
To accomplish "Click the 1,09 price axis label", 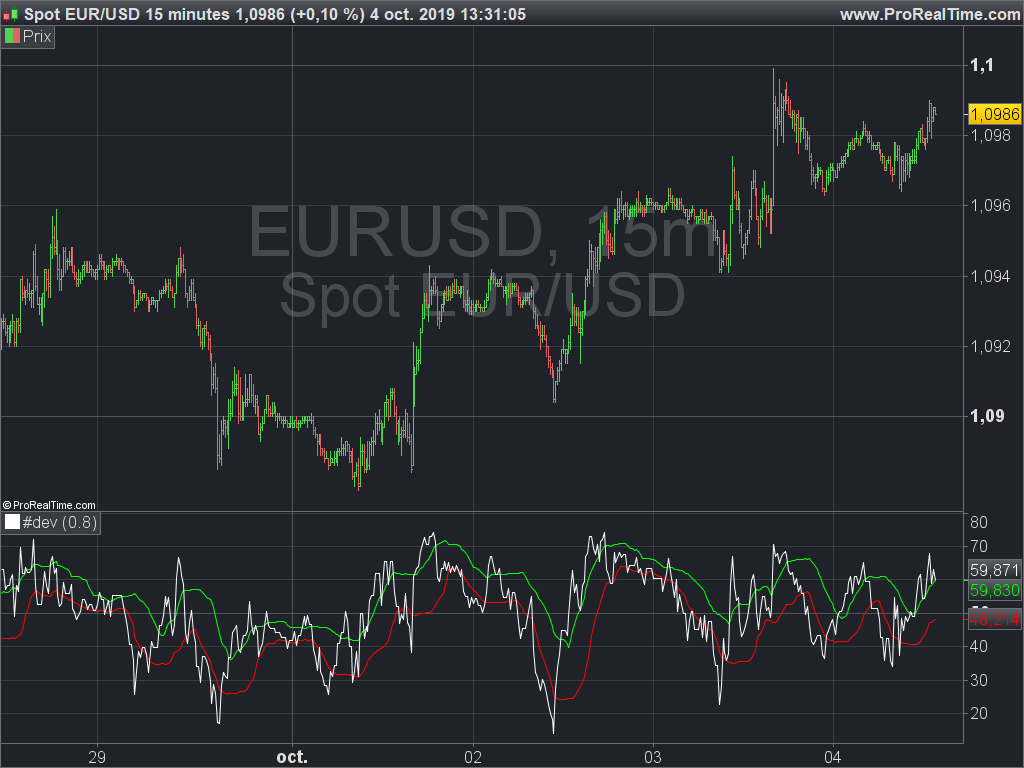I will 987,416.
